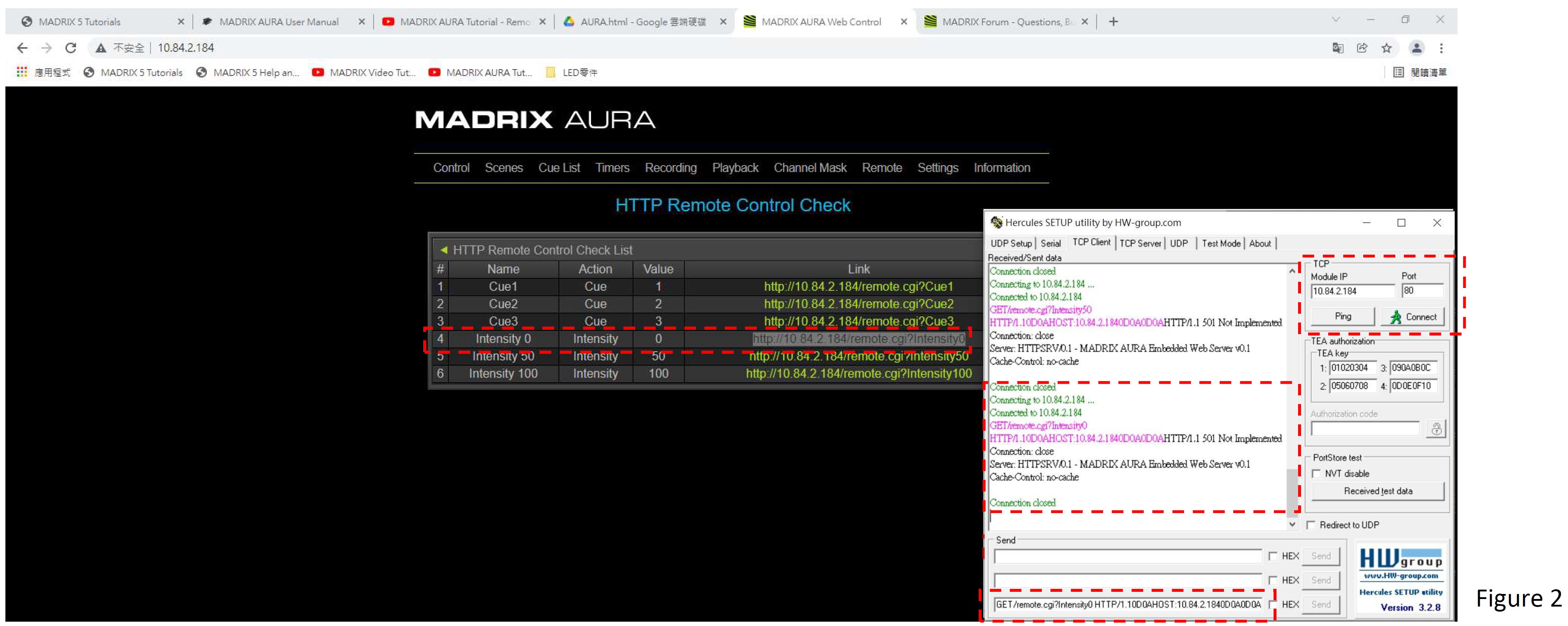Image resolution: width=1568 pixels, height=626 pixels.
Task: Open the MADRIX Video Tut... bookmark
Action: (364, 72)
